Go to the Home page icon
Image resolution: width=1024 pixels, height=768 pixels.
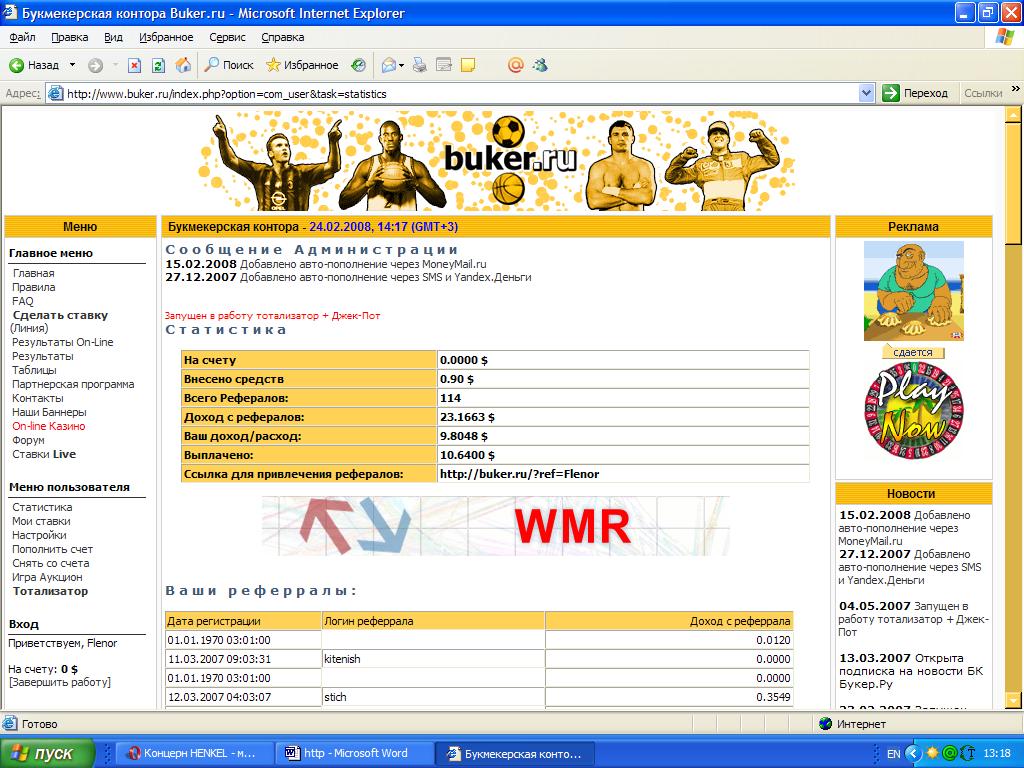tap(183, 65)
